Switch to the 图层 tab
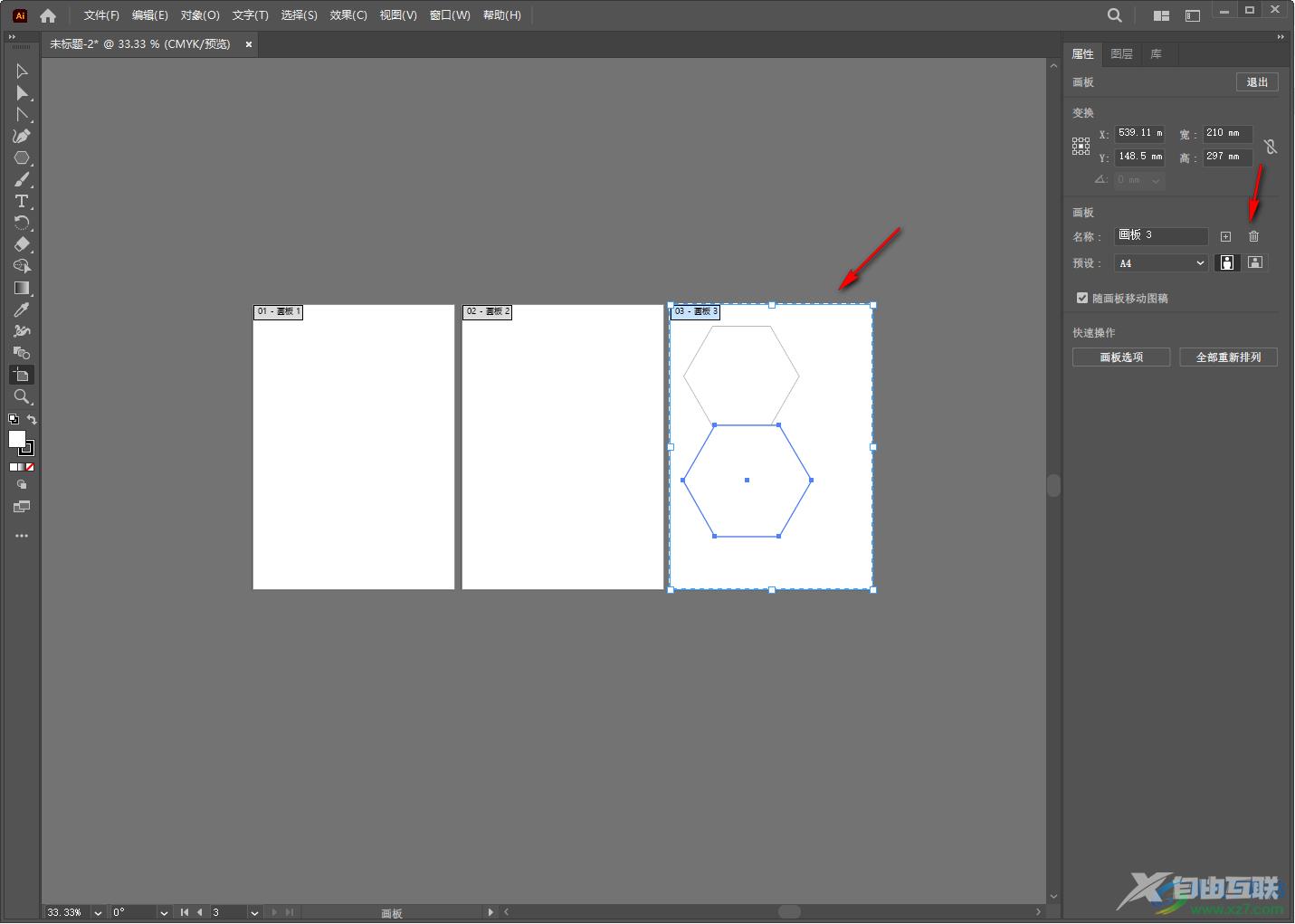The width and height of the screenshot is (1295, 924). 1121,54
